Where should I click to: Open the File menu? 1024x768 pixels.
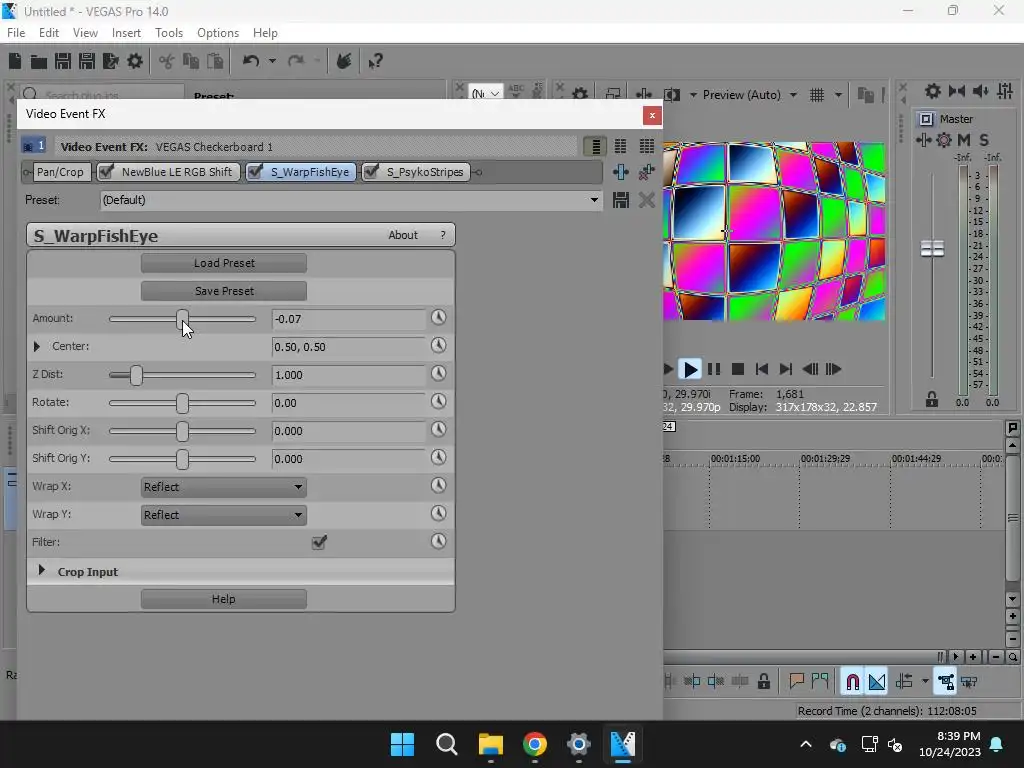point(16,33)
